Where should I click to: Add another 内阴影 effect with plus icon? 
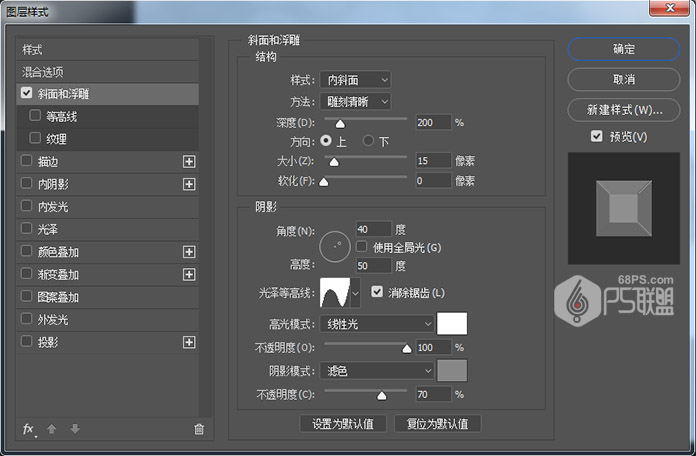point(189,184)
